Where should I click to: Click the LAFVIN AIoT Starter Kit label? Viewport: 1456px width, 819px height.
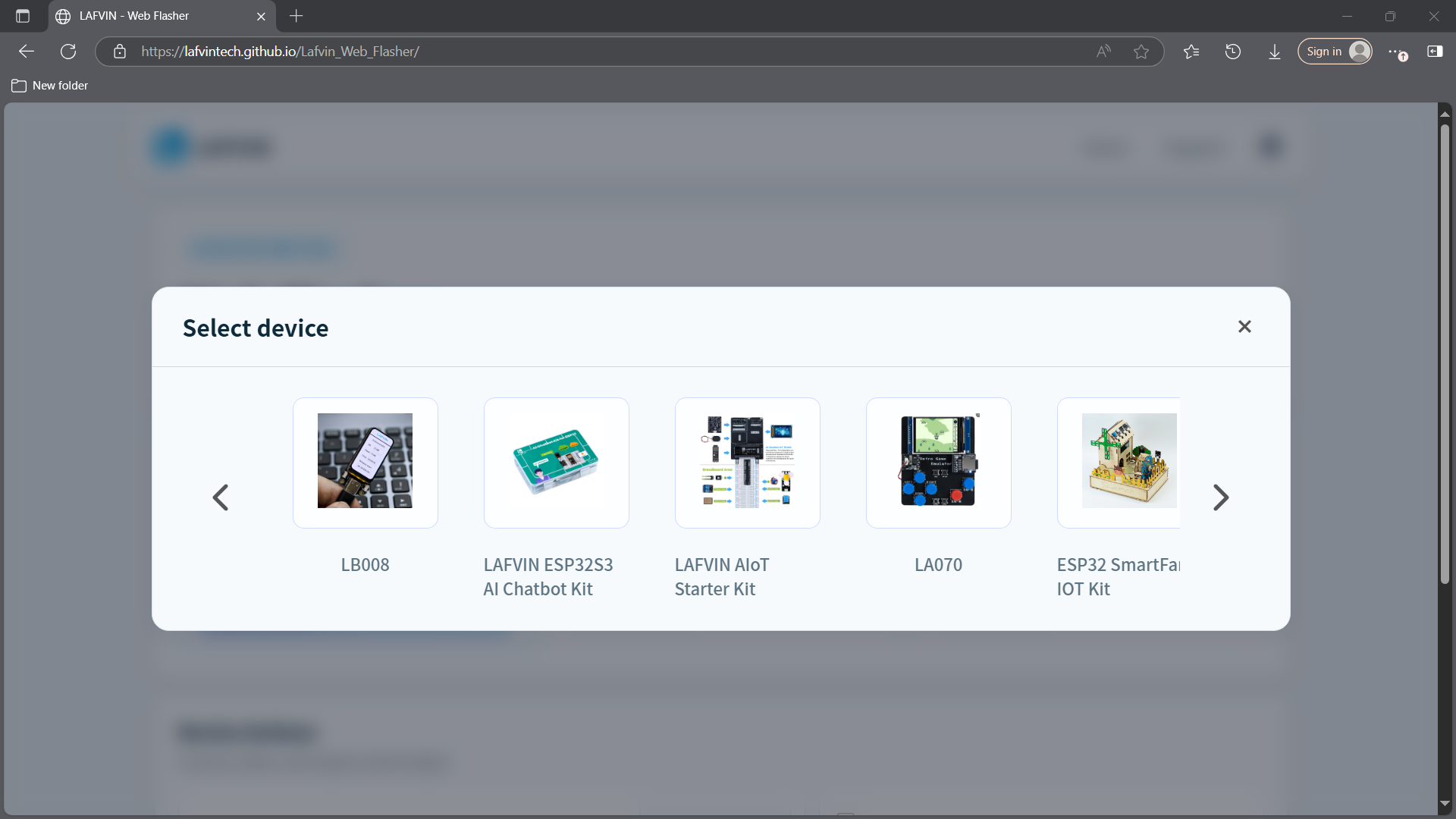[722, 577]
